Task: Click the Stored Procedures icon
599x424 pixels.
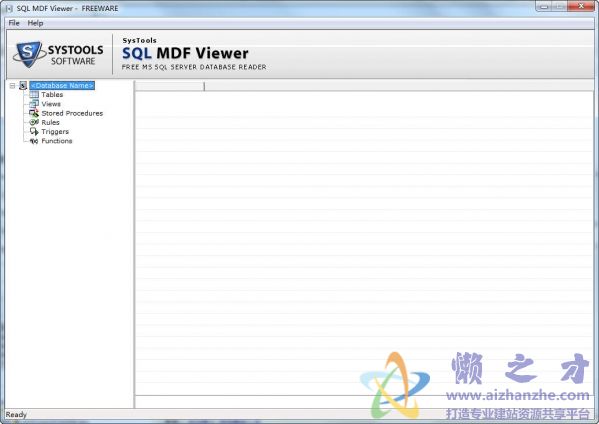Action: (34, 113)
